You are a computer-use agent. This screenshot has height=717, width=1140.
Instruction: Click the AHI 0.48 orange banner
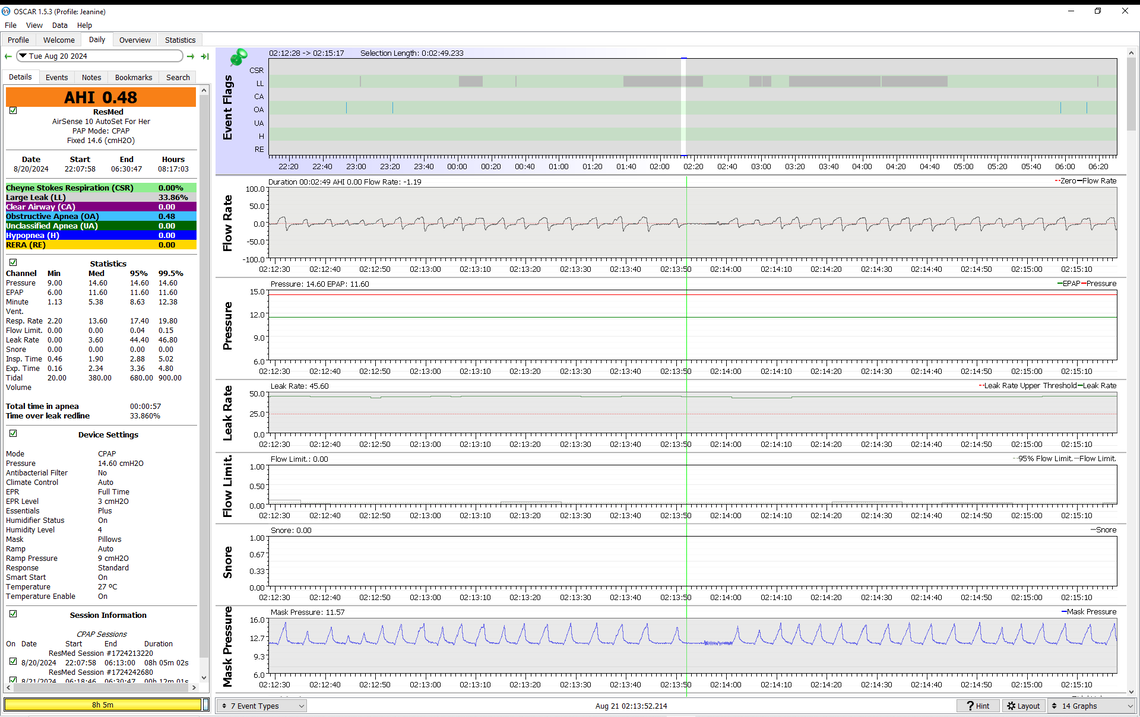(101, 97)
